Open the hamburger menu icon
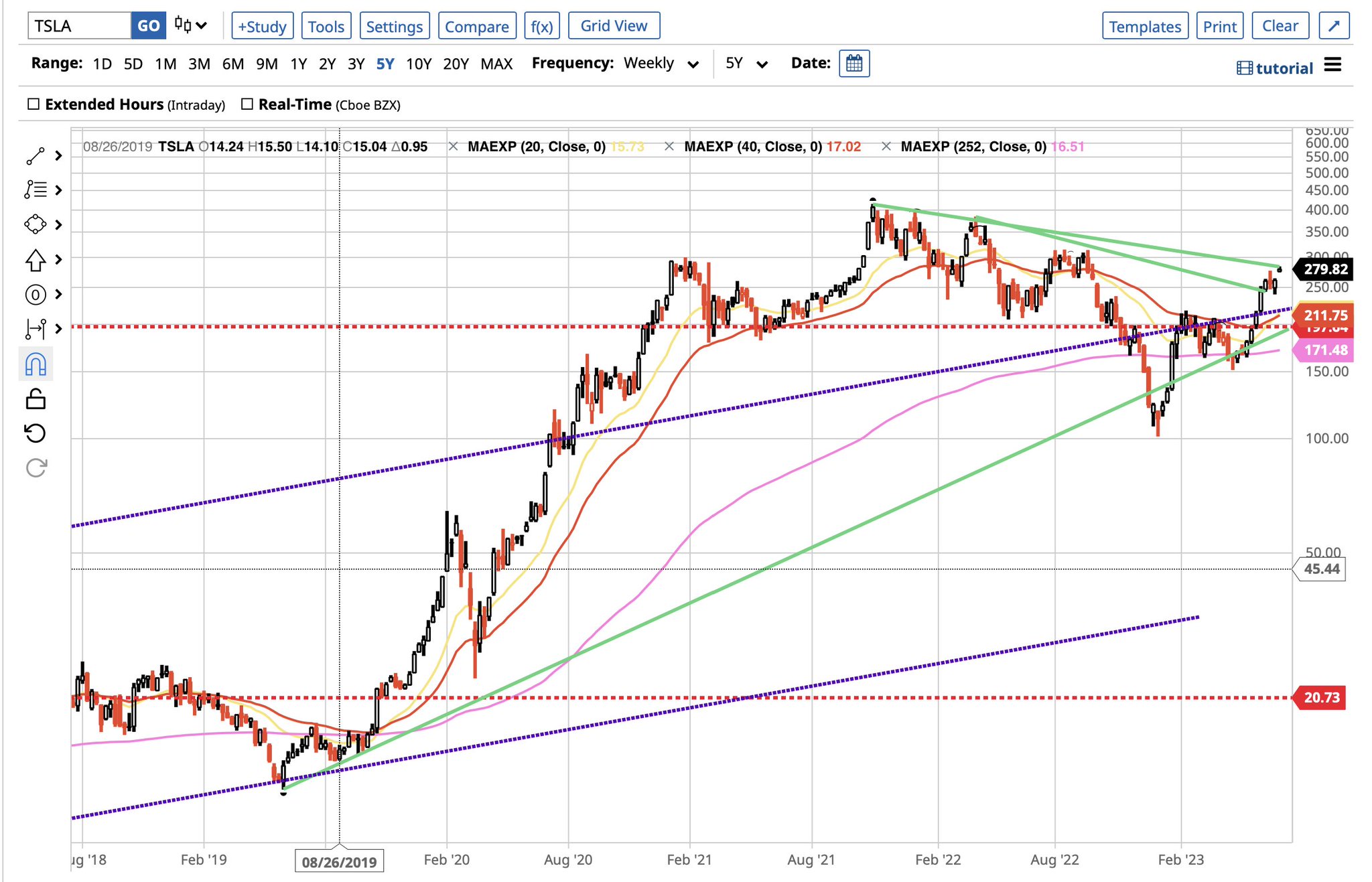 pos(1332,65)
